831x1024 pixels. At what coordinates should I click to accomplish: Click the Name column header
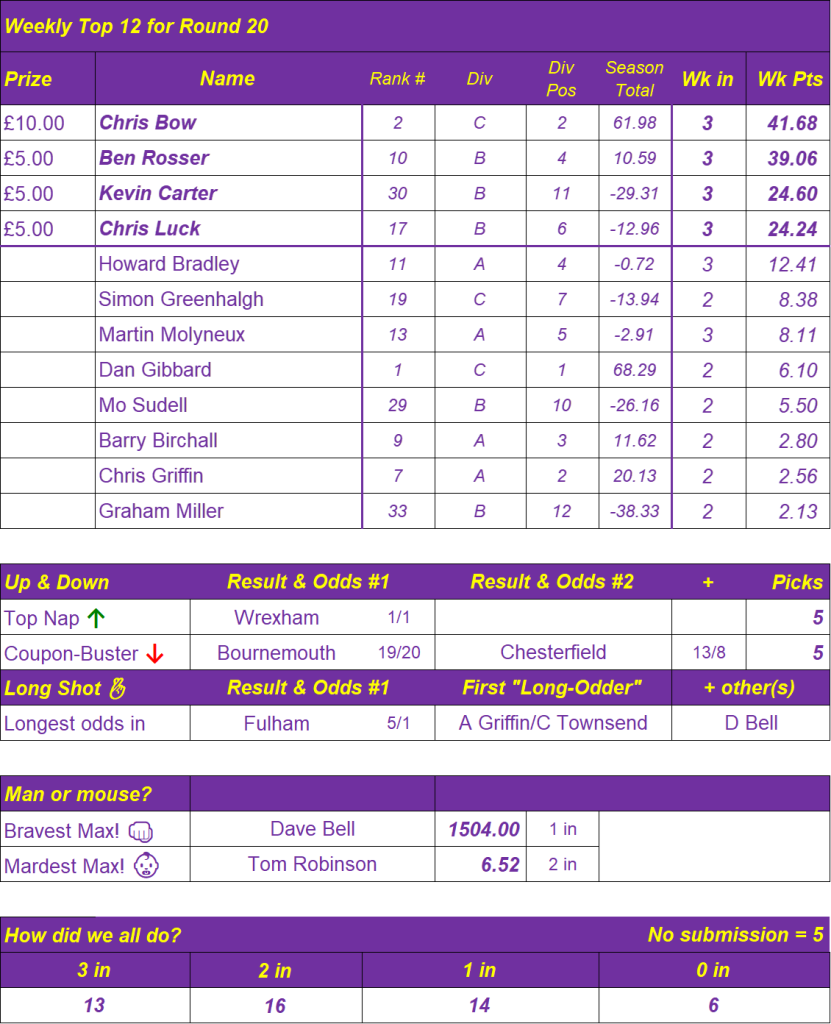pyautogui.click(x=227, y=79)
